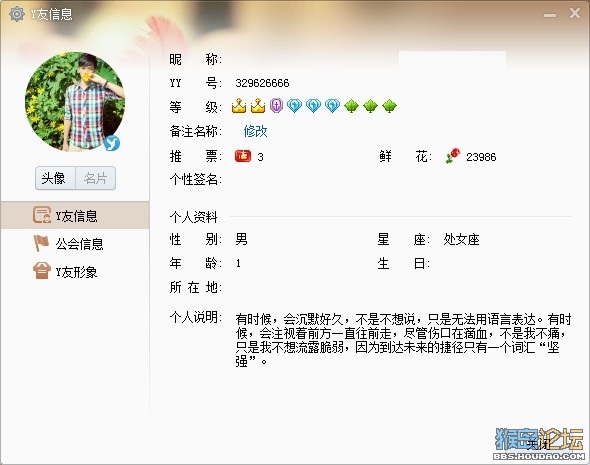Click the blue bird badge on avatar
Image resolution: width=590 pixels, height=465 pixels.
(112, 143)
